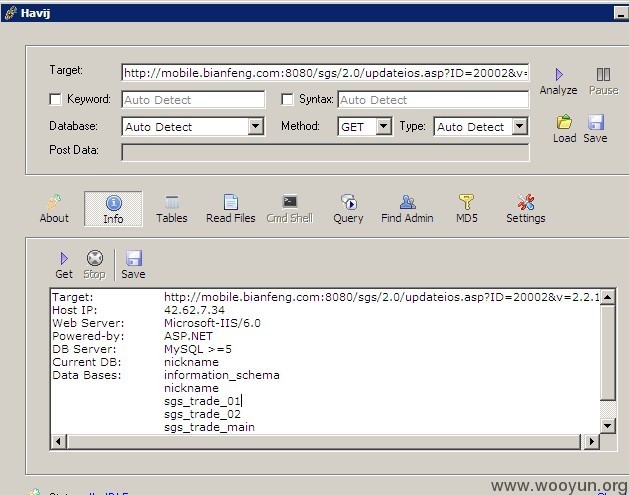Click the Microsoft-IIS/6.0 web server value

coord(212,323)
